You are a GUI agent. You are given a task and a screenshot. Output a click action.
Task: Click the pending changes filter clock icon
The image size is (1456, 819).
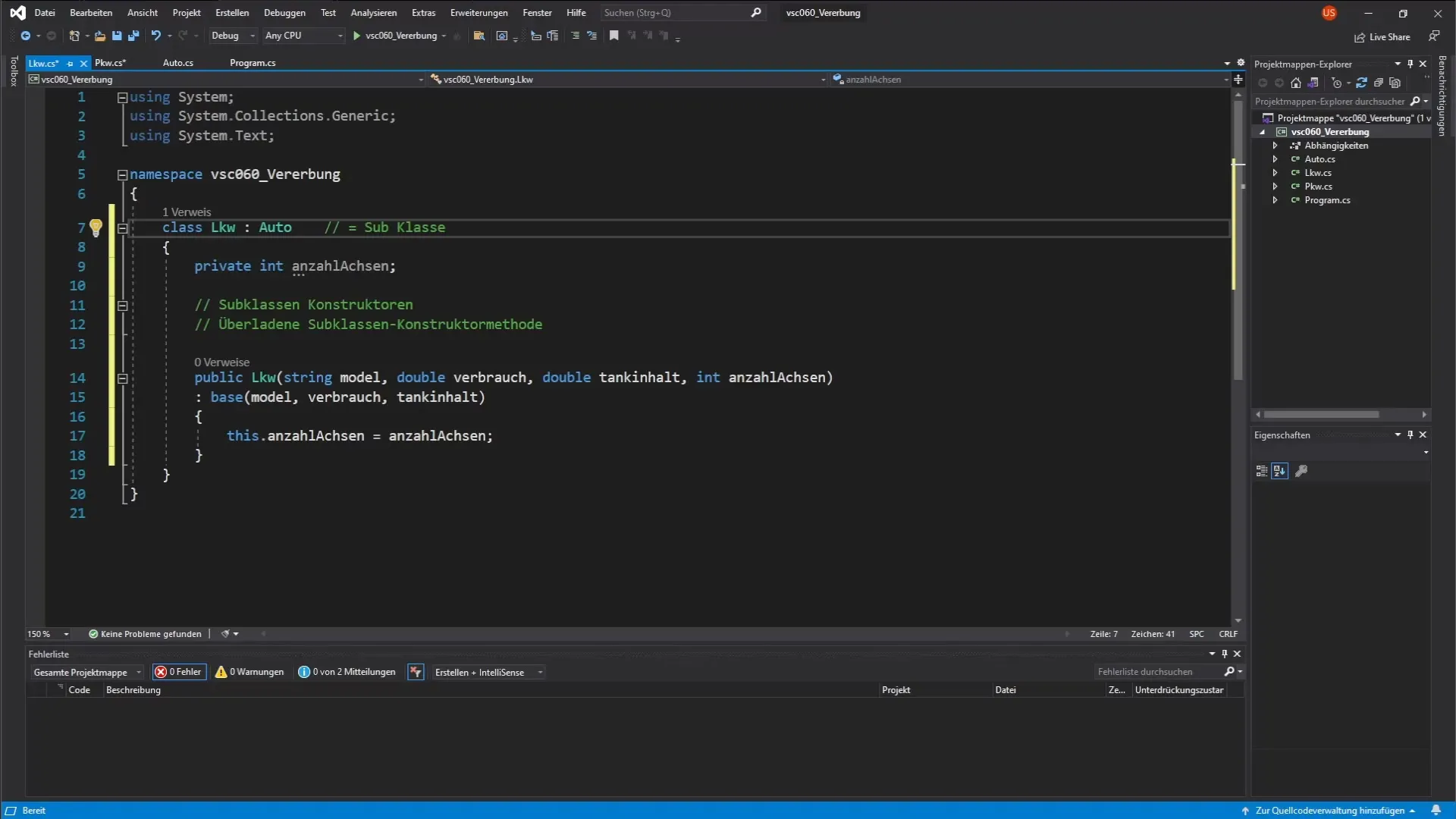tap(1336, 83)
